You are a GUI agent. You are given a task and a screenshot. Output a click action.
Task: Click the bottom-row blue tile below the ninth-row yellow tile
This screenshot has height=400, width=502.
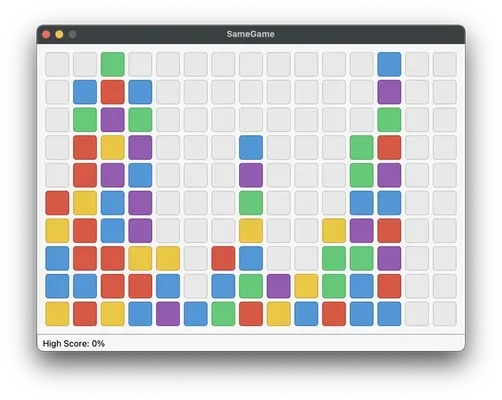tap(306, 314)
